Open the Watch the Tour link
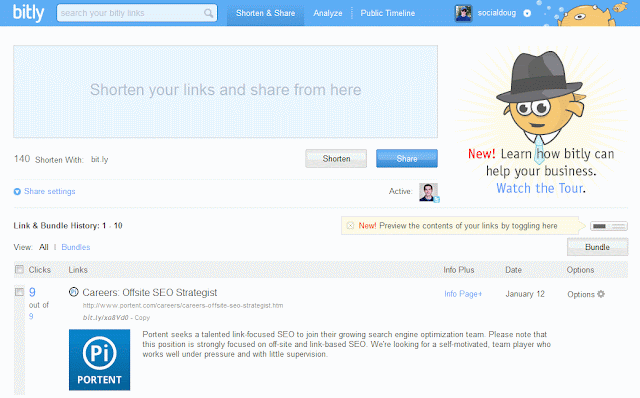Image resolution: width=640 pixels, height=398 pixels. pyautogui.click(x=539, y=188)
